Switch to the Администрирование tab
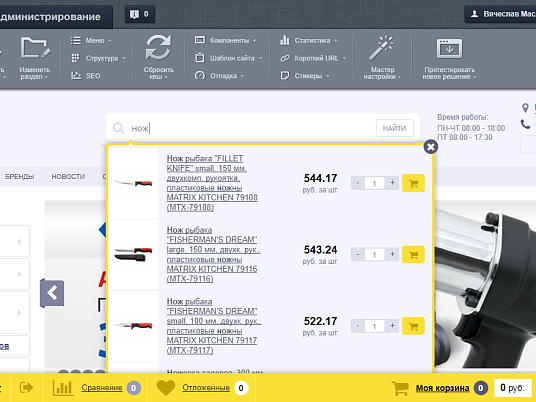Viewport: 536px width, 402px height. coord(55,17)
